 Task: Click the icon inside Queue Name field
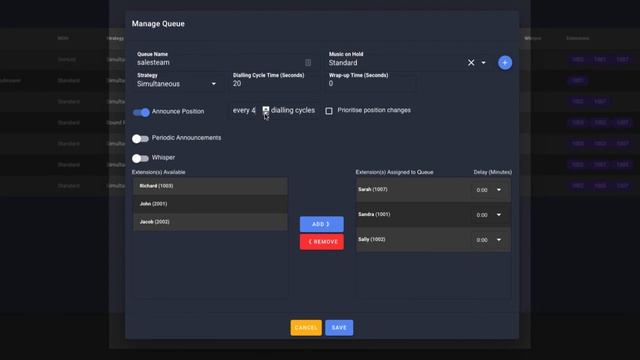[x=308, y=62]
